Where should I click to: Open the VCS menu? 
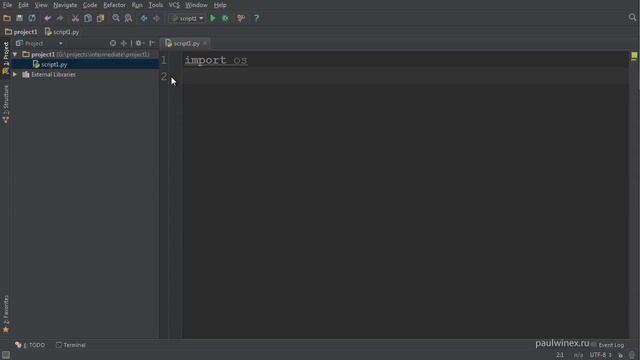point(174,5)
